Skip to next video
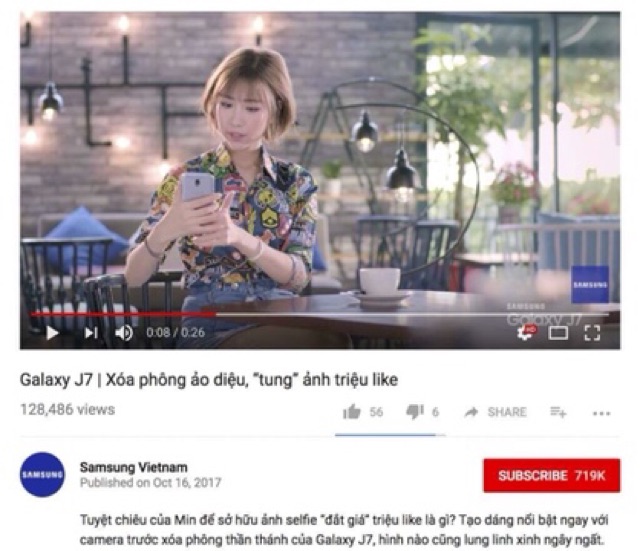 (x=91, y=333)
